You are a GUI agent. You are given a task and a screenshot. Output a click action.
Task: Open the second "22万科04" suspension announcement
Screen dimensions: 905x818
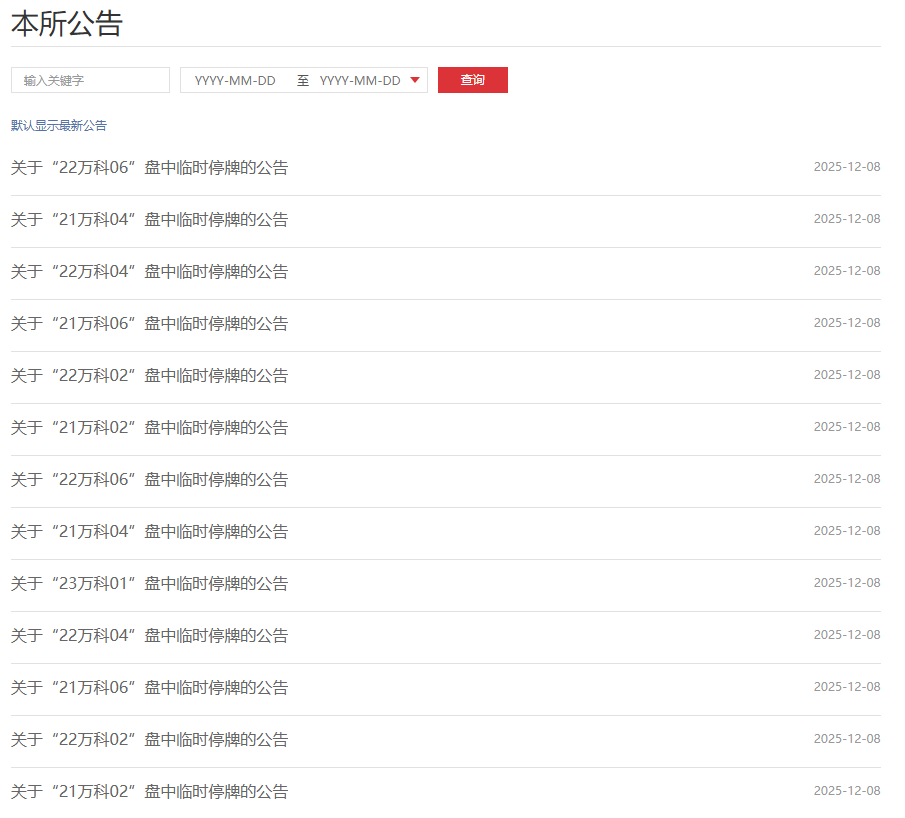click(x=149, y=636)
